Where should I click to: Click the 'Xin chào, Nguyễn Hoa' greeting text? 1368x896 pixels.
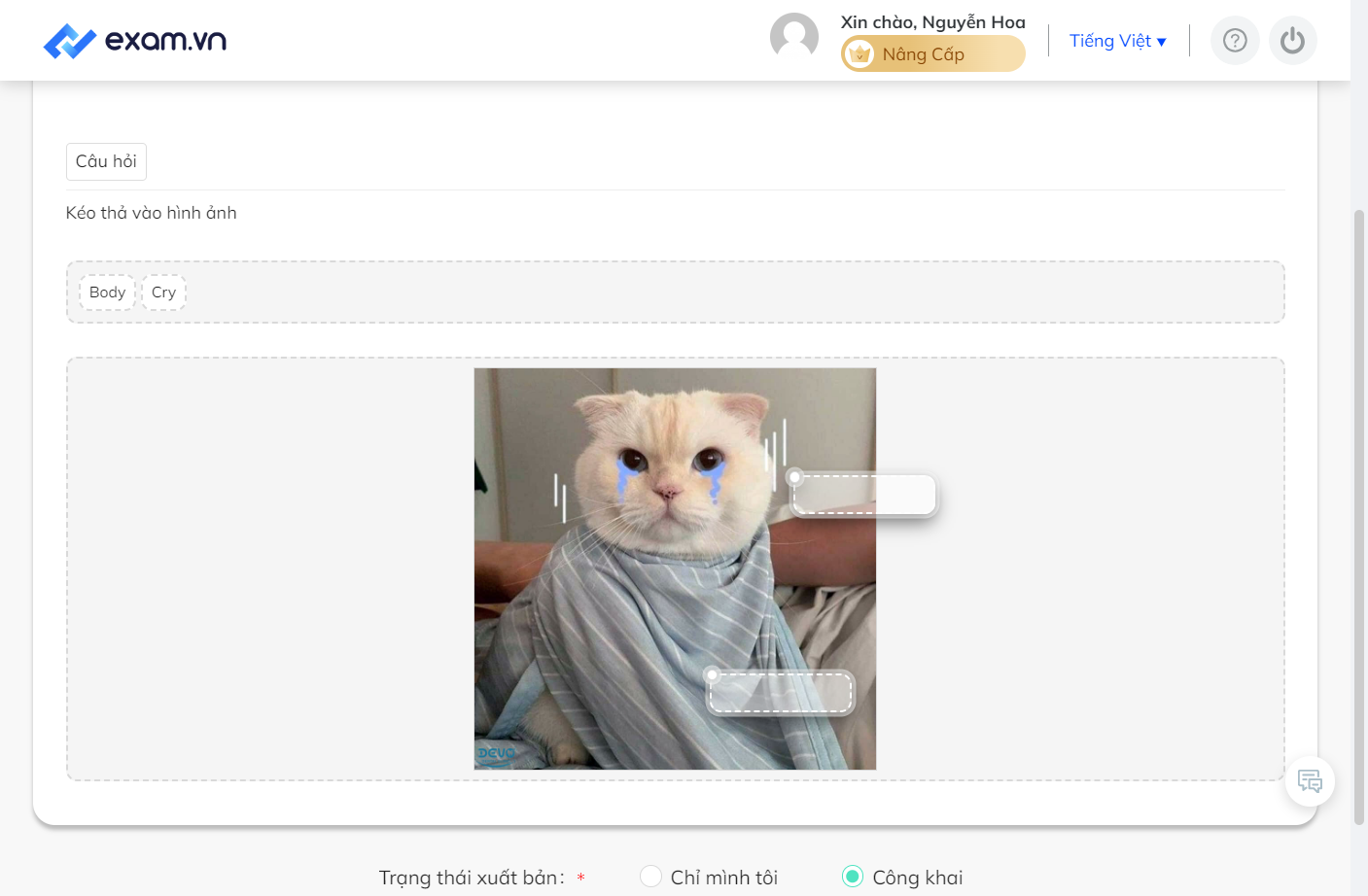point(932,21)
